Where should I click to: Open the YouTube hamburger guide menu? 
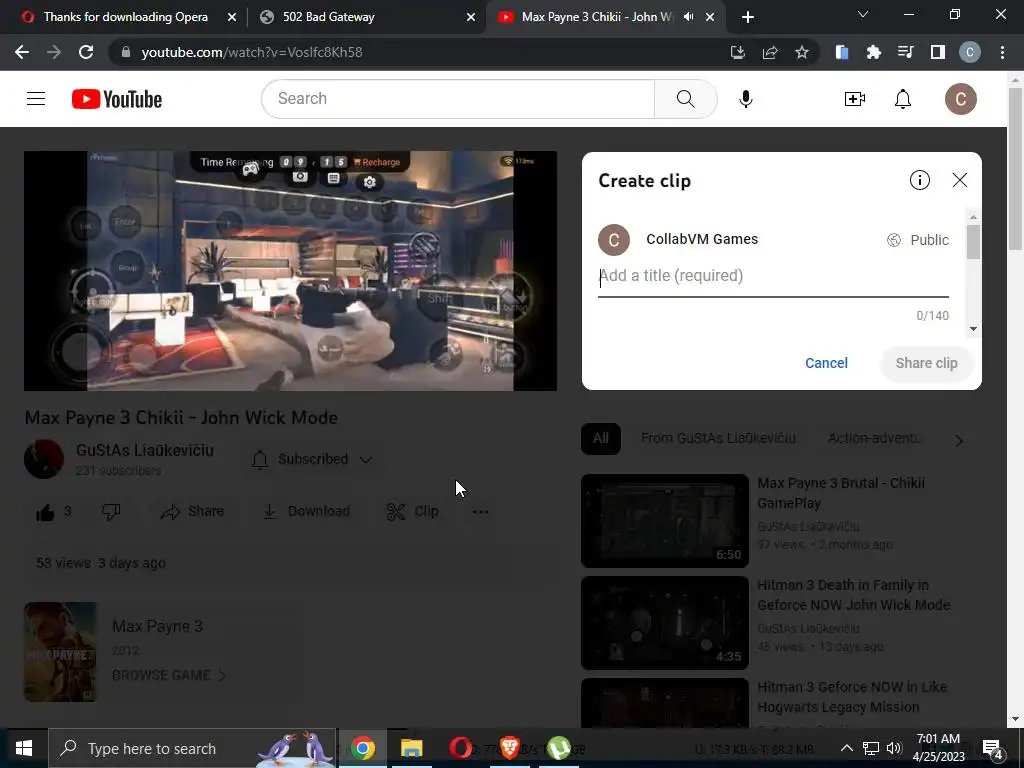36,99
